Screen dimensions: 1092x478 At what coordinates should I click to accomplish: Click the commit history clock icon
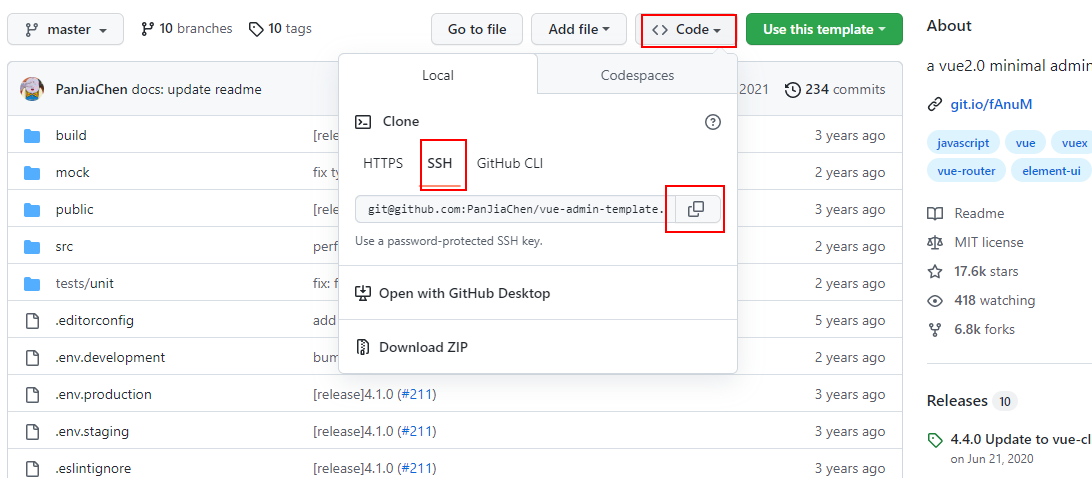(793, 90)
